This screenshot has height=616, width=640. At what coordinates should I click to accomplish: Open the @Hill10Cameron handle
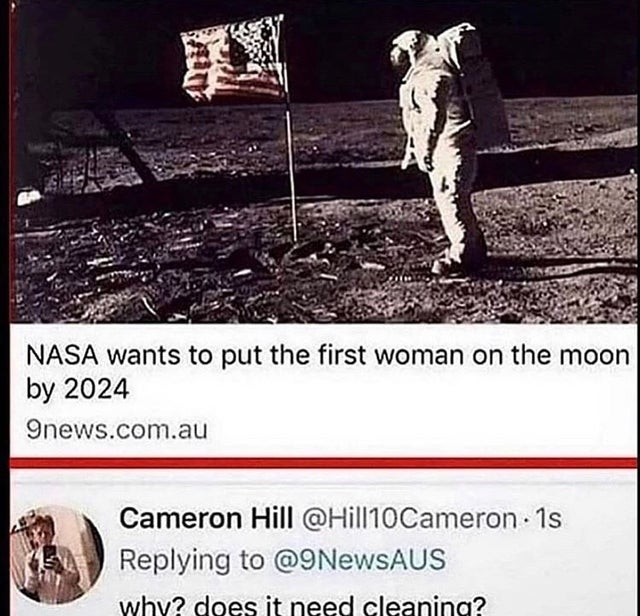coord(409,518)
